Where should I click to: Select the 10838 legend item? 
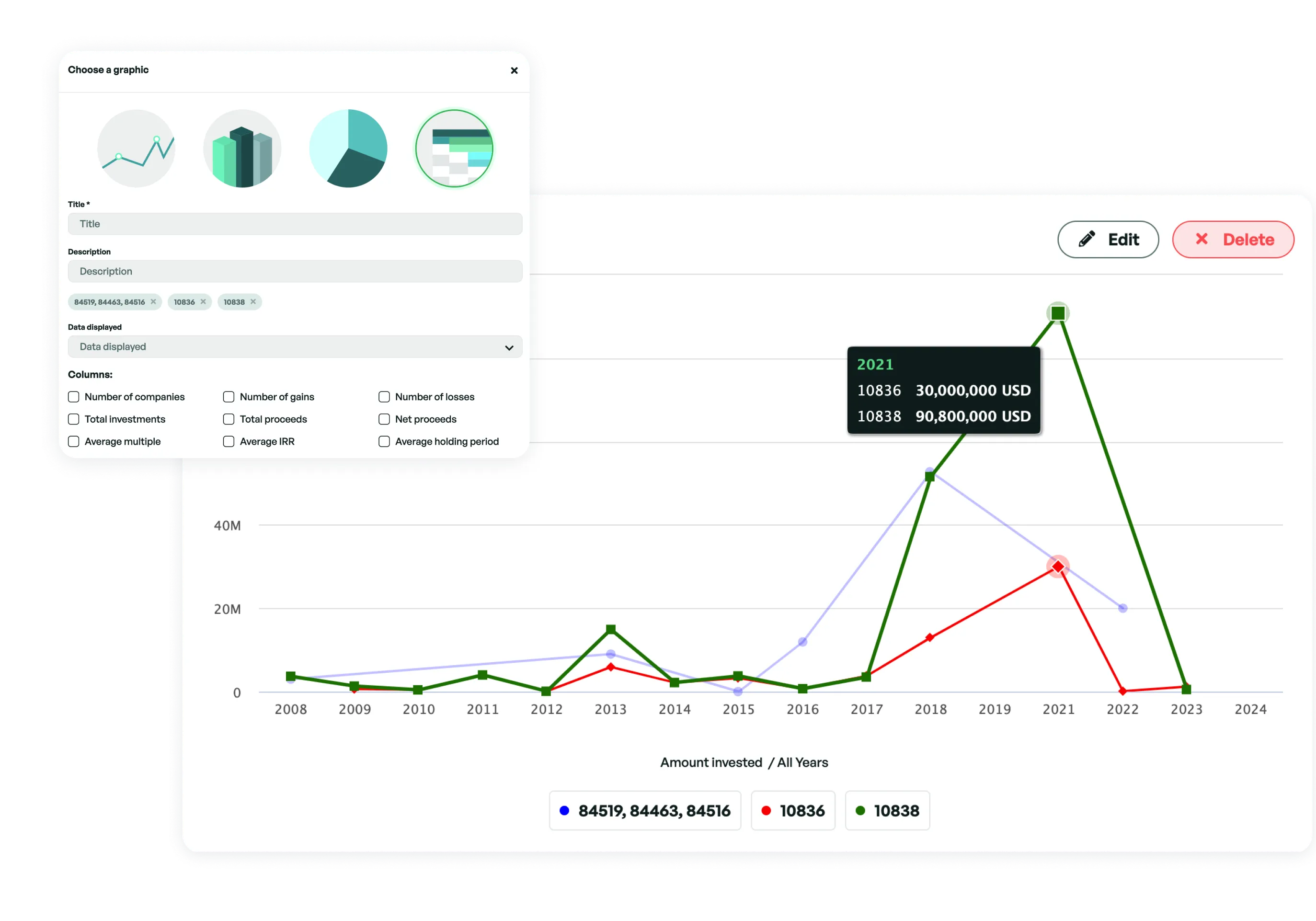pyautogui.click(x=887, y=810)
